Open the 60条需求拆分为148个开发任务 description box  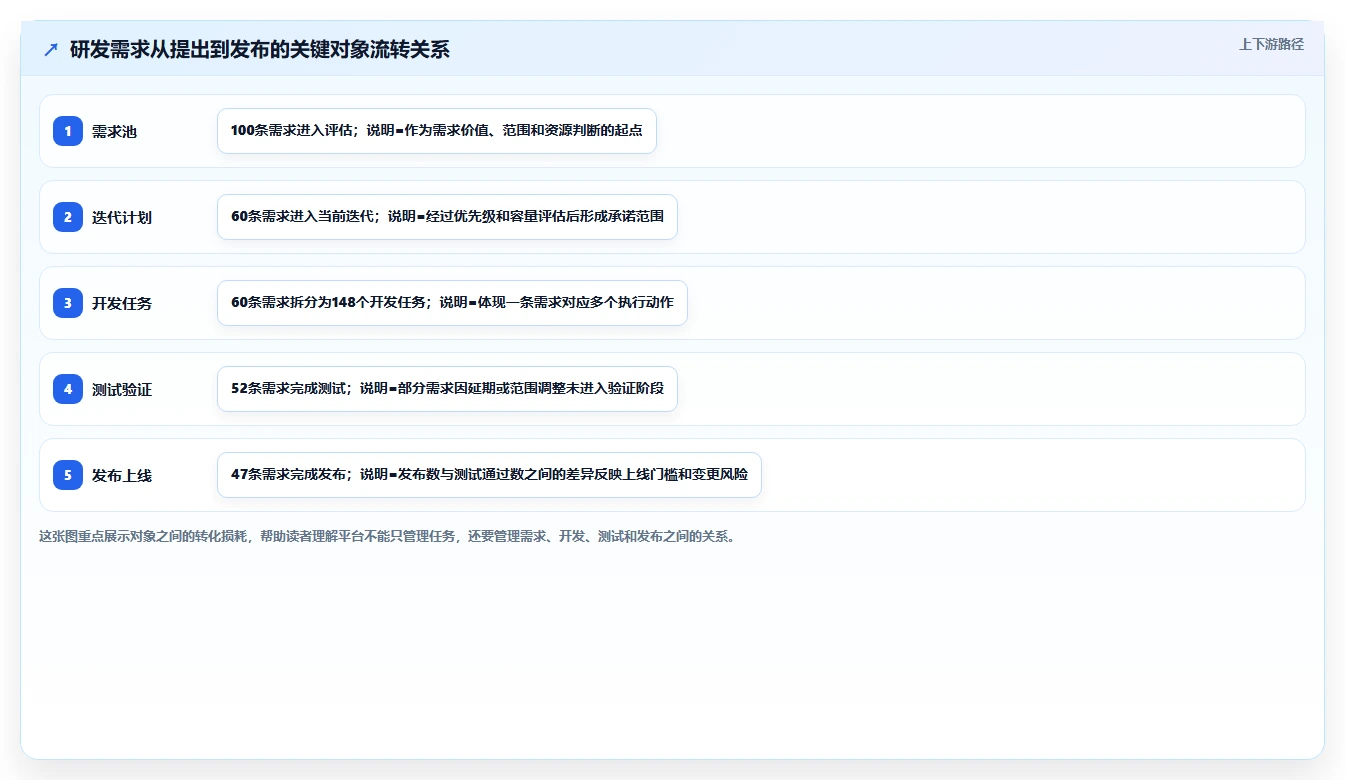(x=452, y=303)
